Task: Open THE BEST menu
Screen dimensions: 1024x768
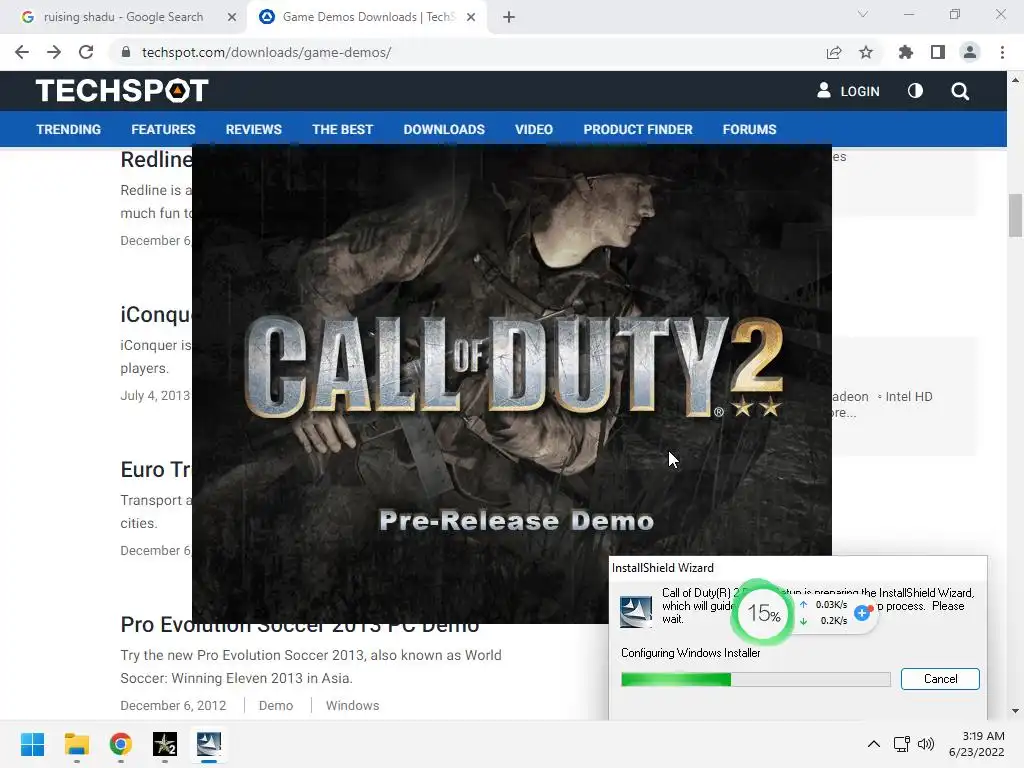Action: pyautogui.click(x=342, y=129)
